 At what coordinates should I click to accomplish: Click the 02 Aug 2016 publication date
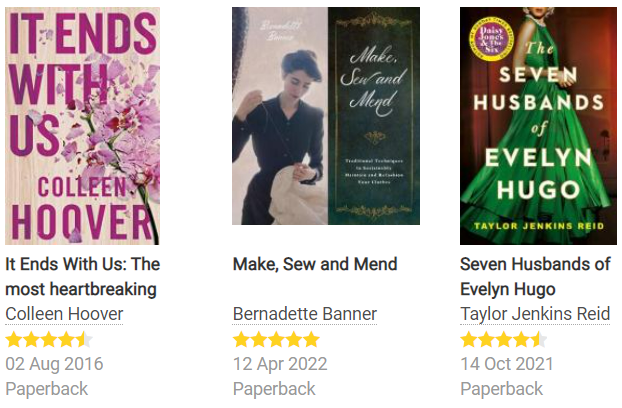click(x=54, y=364)
